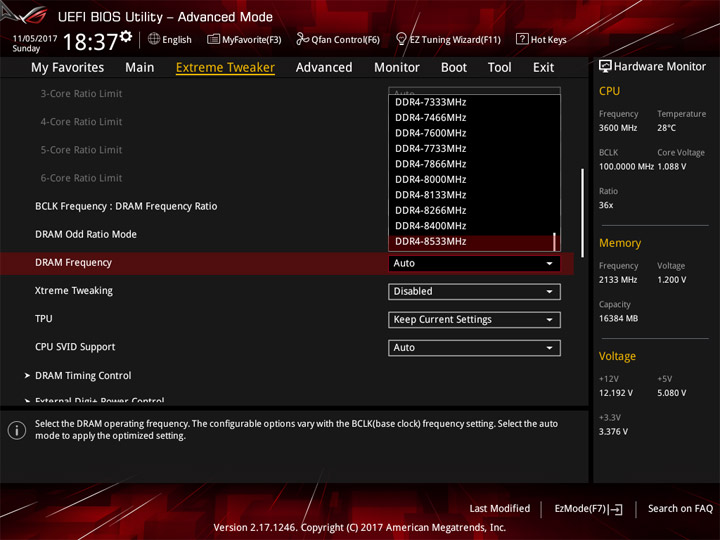The image size is (720, 540).
Task: Launch EZ Tuning Wizard(F11) bulb icon
Action: pyautogui.click(x=401, y=39)
